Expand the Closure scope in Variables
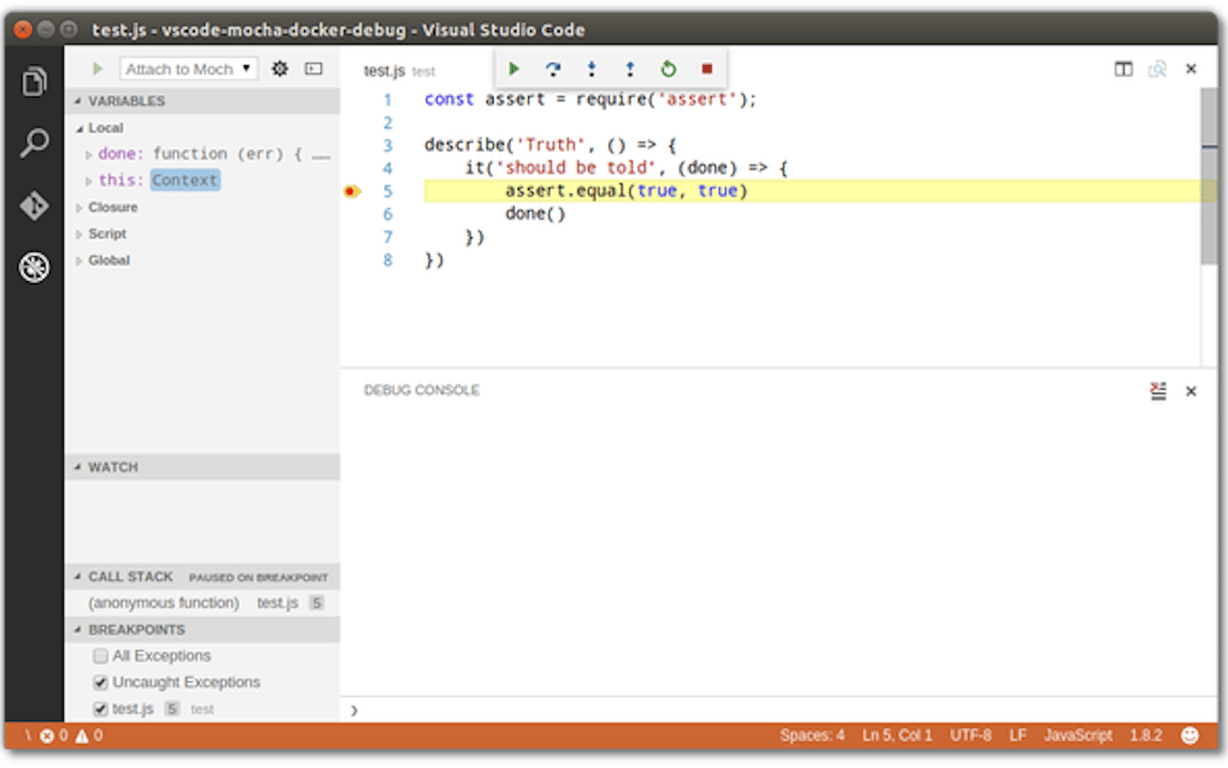Viewport: 1228px width, 768px height. 81,207
